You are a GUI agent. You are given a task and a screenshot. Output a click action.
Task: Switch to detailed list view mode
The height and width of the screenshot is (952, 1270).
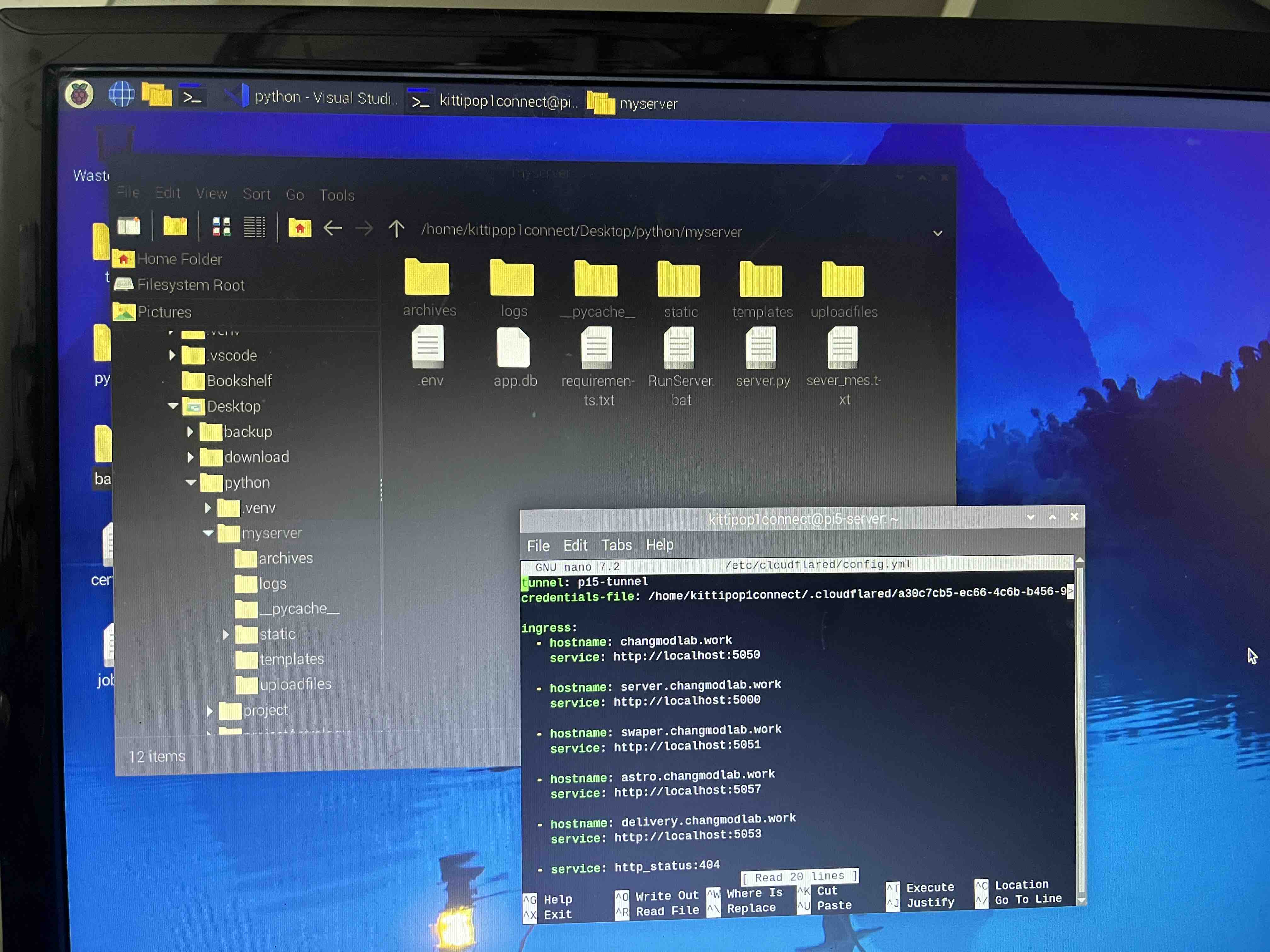point(254,227)
